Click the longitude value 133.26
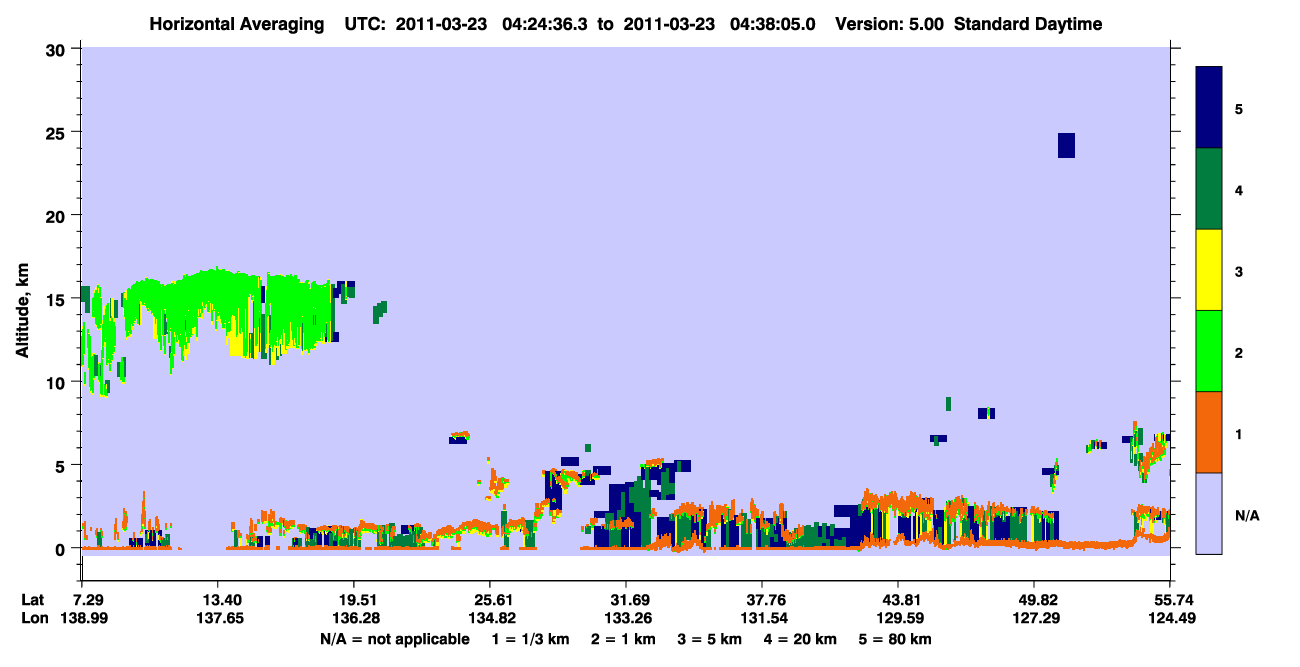Image resolution: width=1300 pixels, height=667 pixels. pyautogui.click(x=626, y=618)
